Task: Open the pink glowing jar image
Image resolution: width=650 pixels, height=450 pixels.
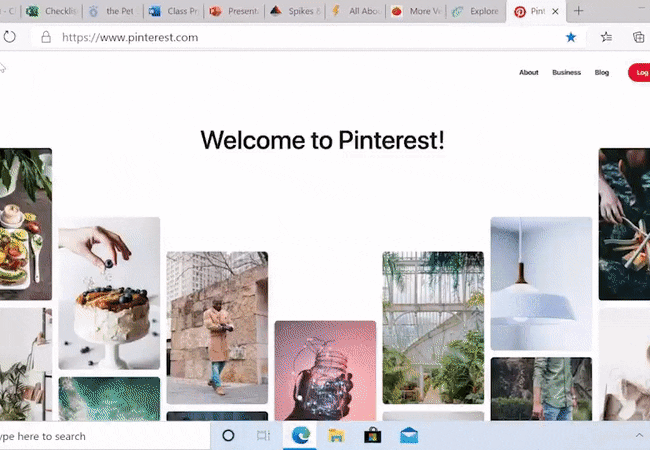Action: [325, 370]
